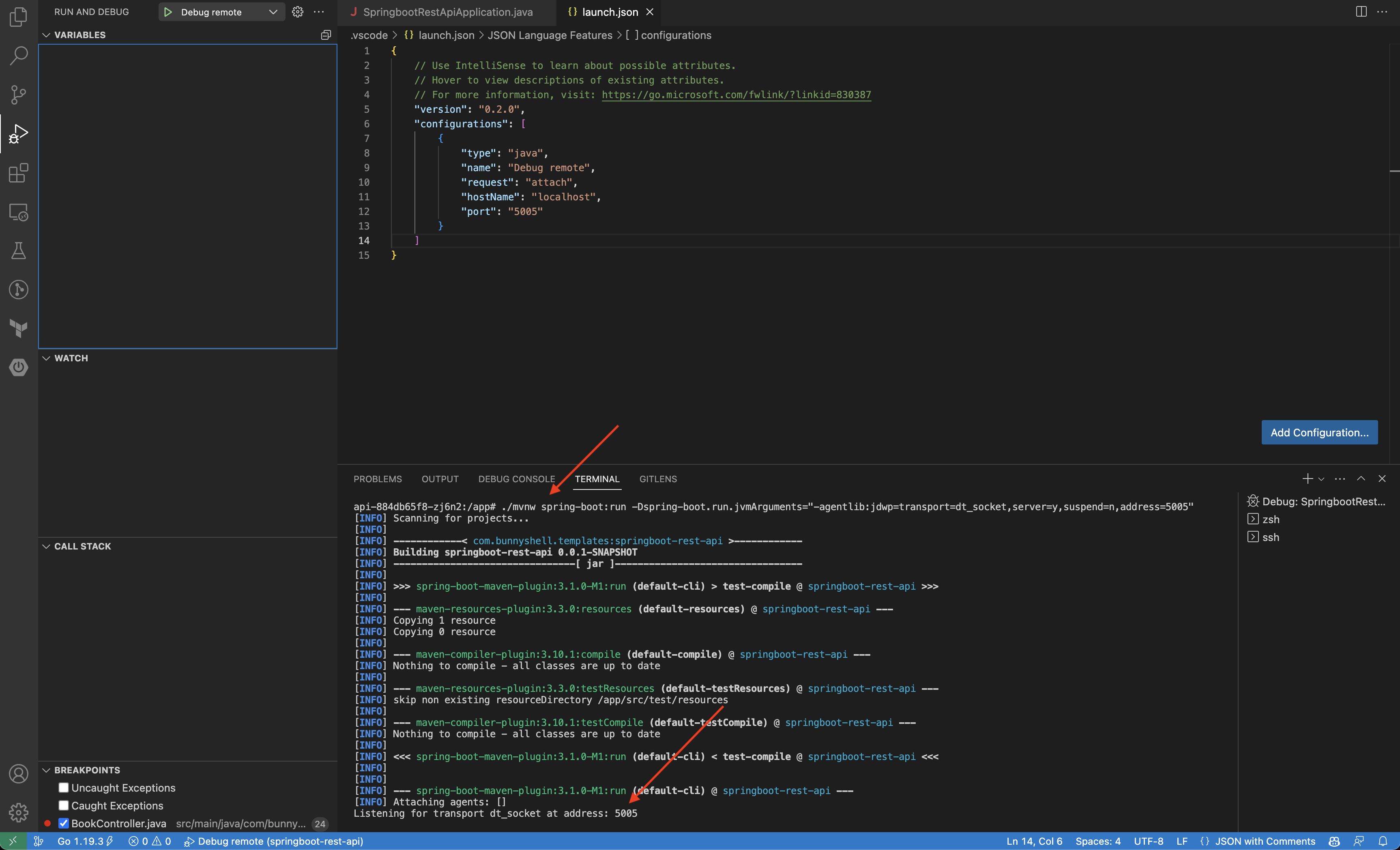Image resolution: width=1400 pixels, height=850 pixels.
Task: Click Spaces: 4 indentation setting
Action: pos(1098,841)
